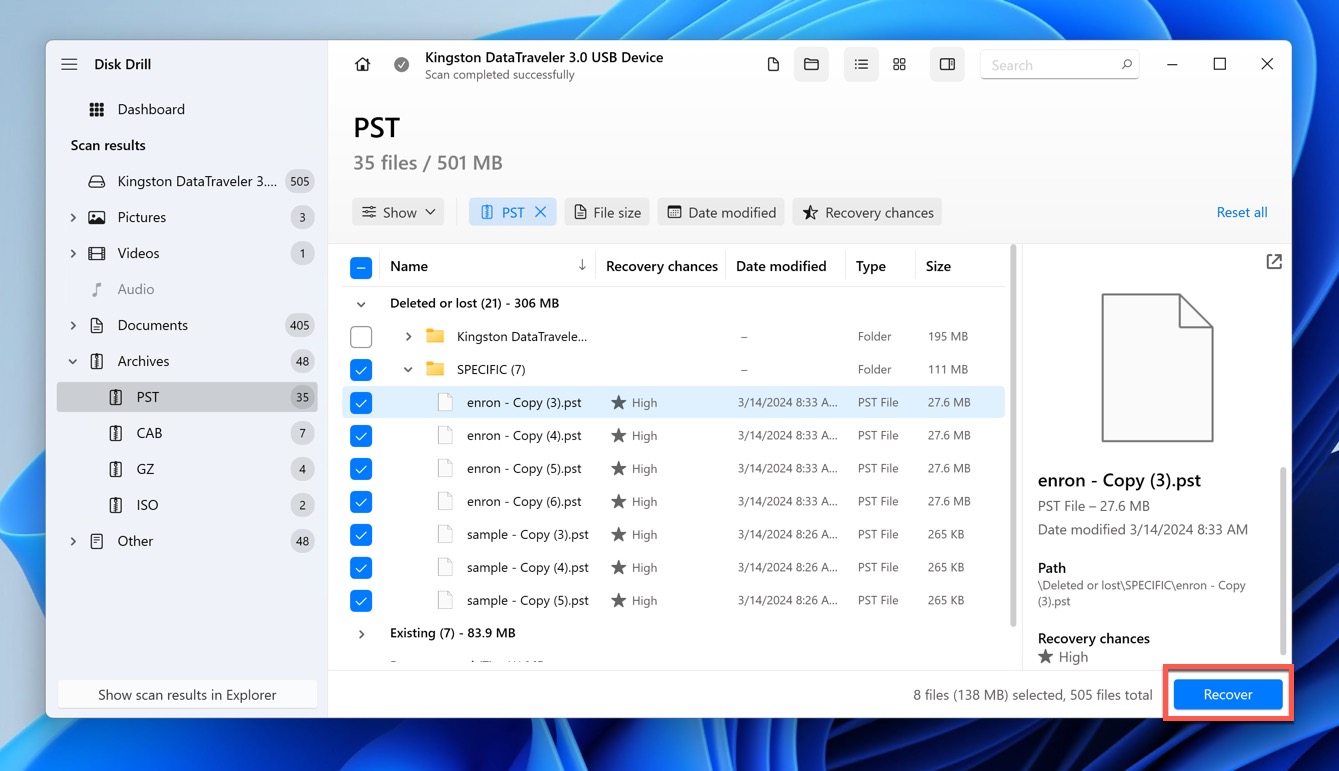1339x771 pixels.
Task: Open the Date modified filter
Action: click(721, 212)
